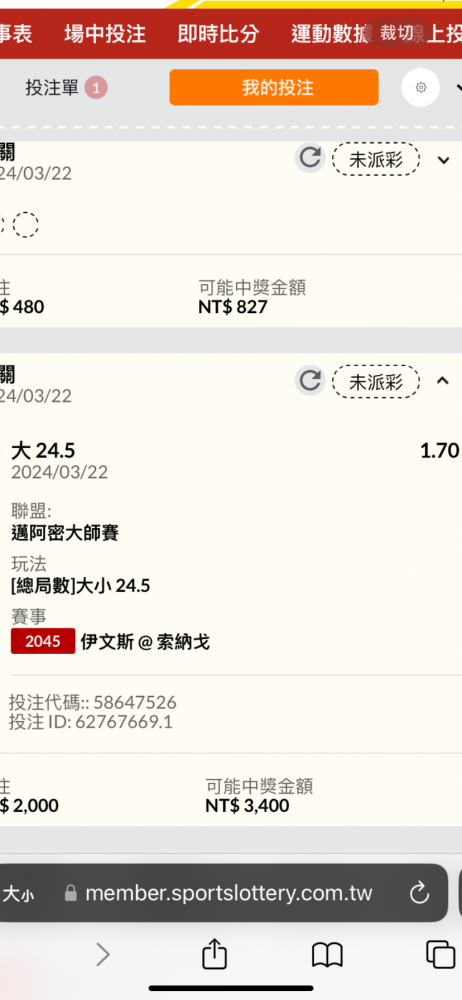462x1000 pixels.
Task: Select the 投注單 tab
Action: [66, 87]
